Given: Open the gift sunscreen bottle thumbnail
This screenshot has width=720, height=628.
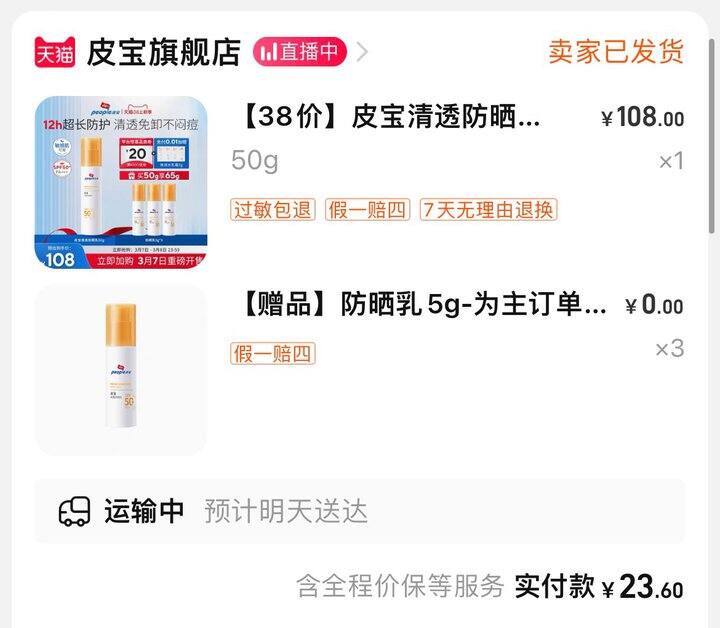Looking at the screenshot, I should pyautogui.click(x=121, y=370).
